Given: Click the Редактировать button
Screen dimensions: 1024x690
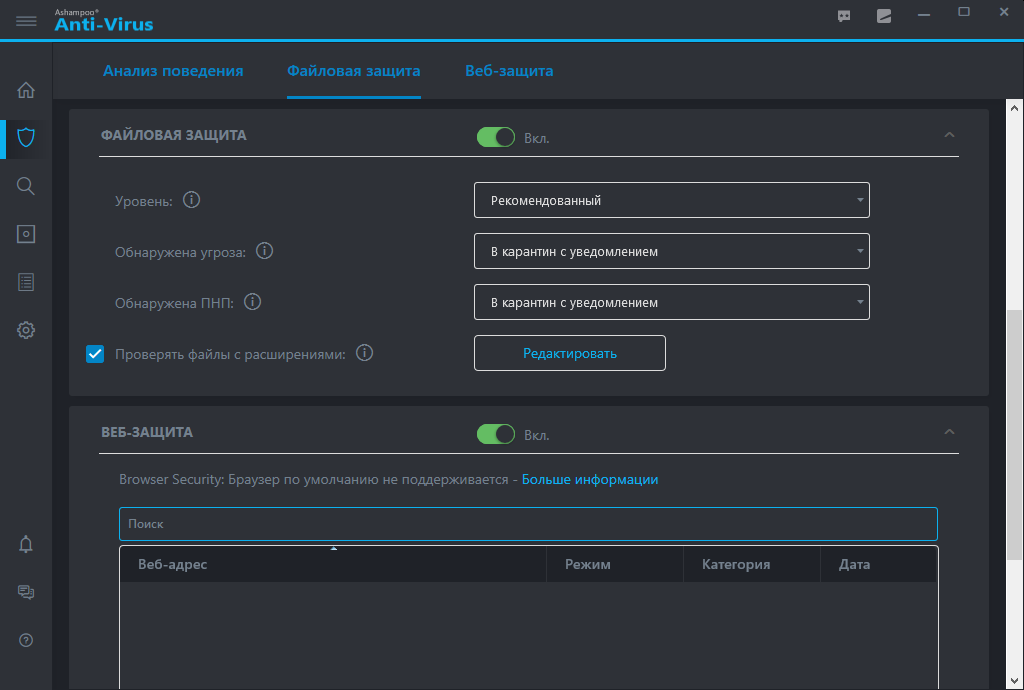Looking at the screenshot, I should click(569, 353).
